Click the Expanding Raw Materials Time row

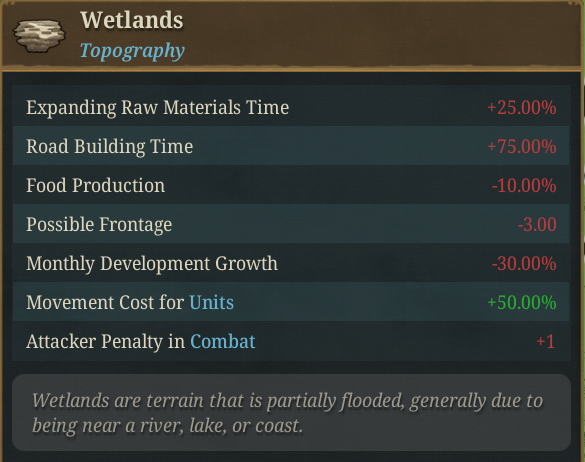tap(291, 107)
